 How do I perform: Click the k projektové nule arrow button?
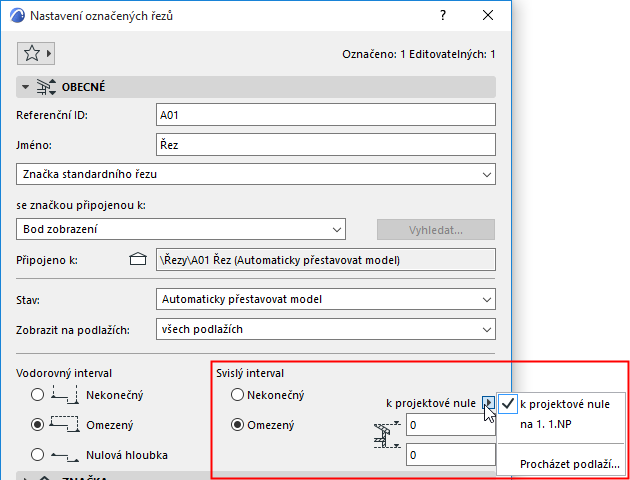[x=488, y=402]
